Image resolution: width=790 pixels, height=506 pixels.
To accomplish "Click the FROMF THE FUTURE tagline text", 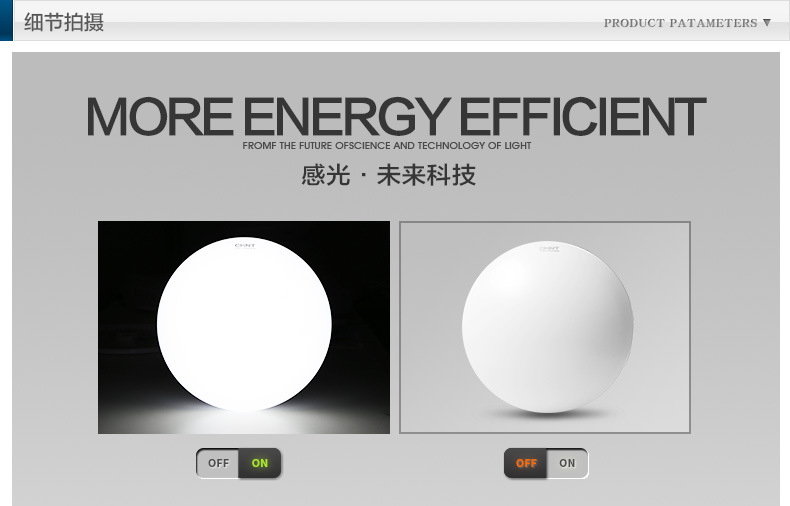I will (386, 146).
